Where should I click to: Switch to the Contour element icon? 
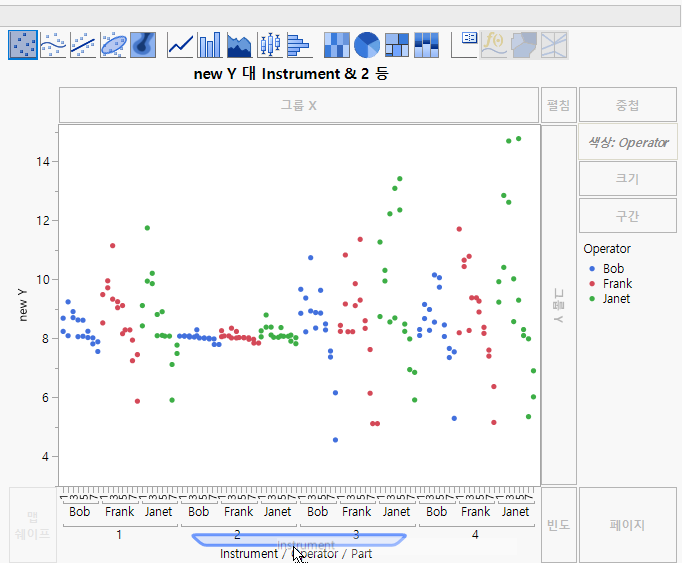tap(143, 45)
